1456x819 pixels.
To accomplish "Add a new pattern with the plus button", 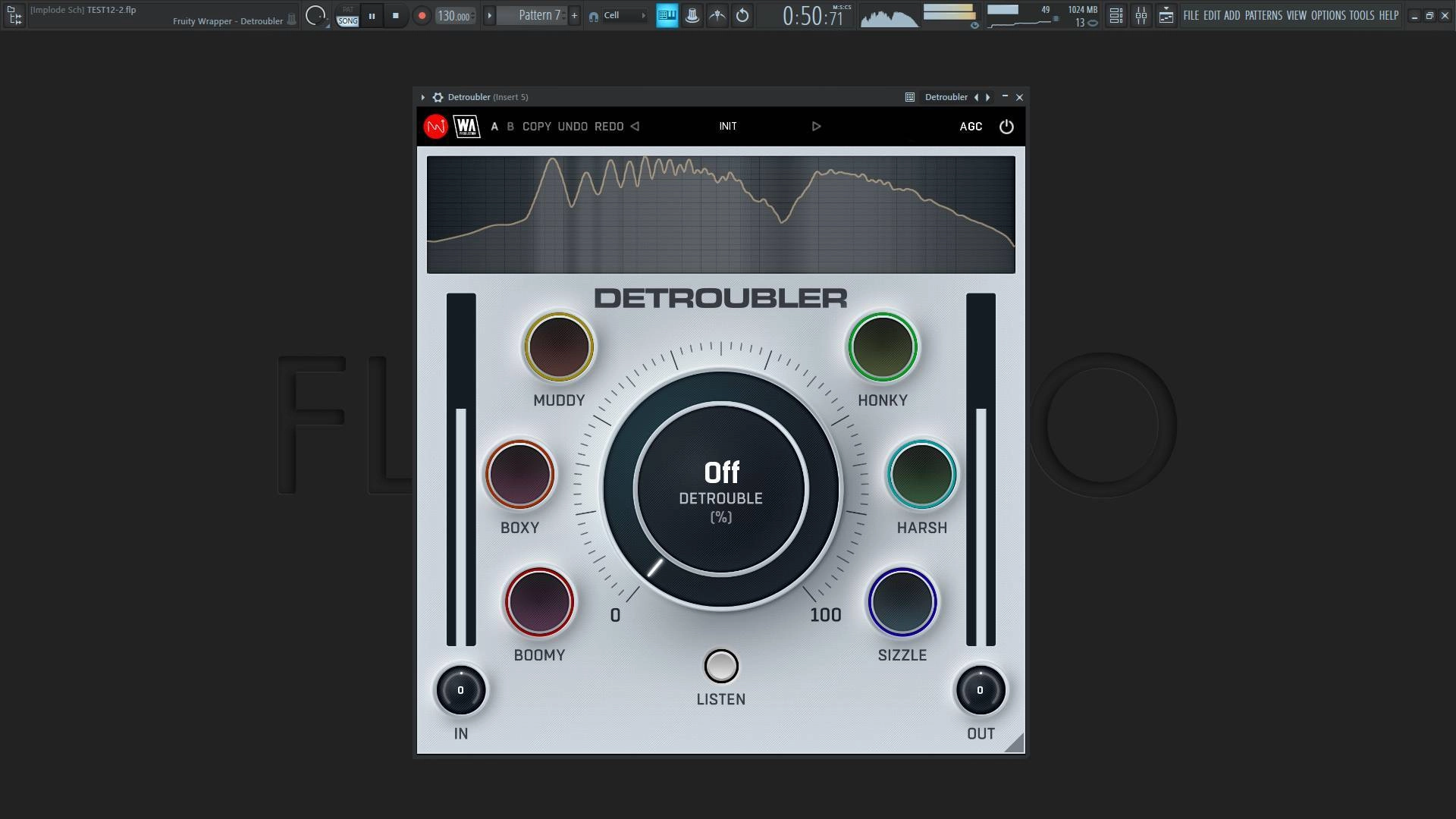I will (x=574, y=15).
